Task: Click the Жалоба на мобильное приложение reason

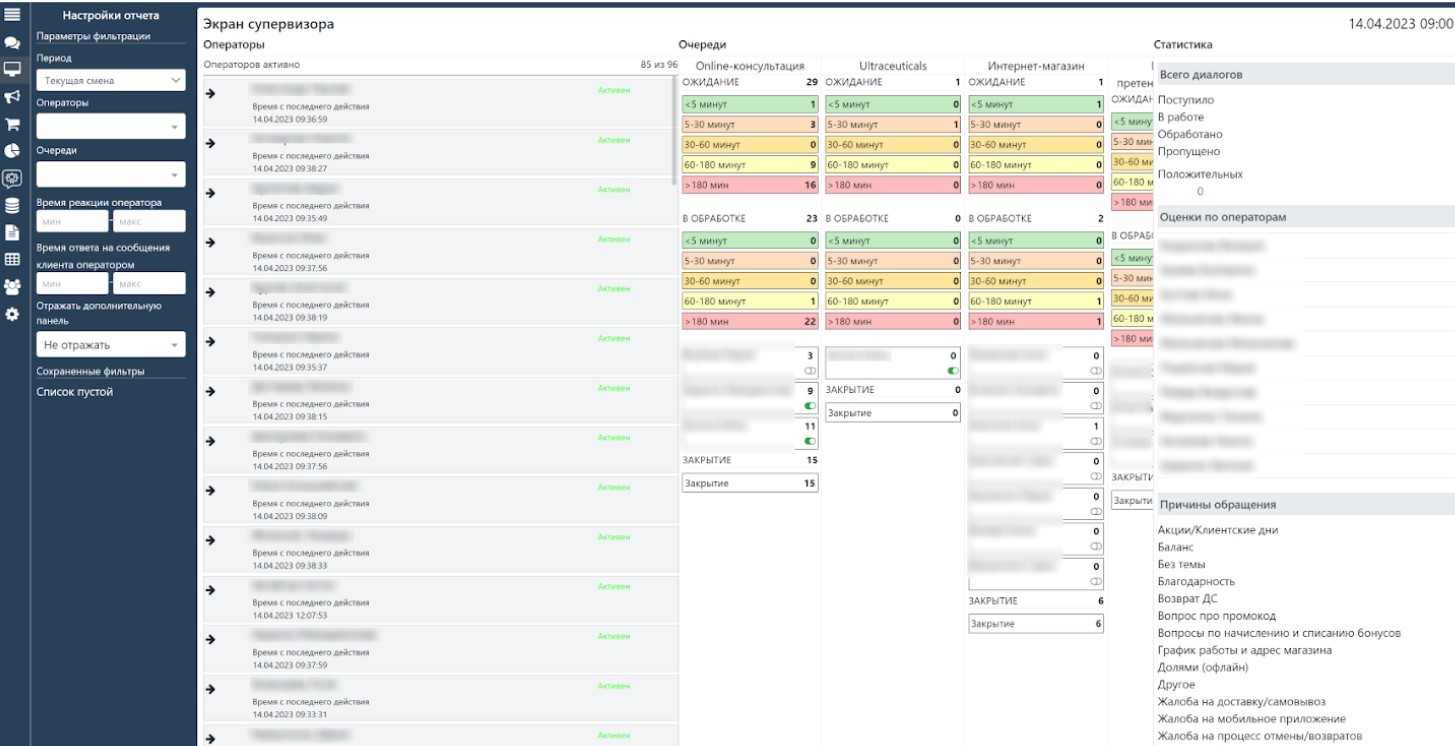Action: pos(1251,719)
